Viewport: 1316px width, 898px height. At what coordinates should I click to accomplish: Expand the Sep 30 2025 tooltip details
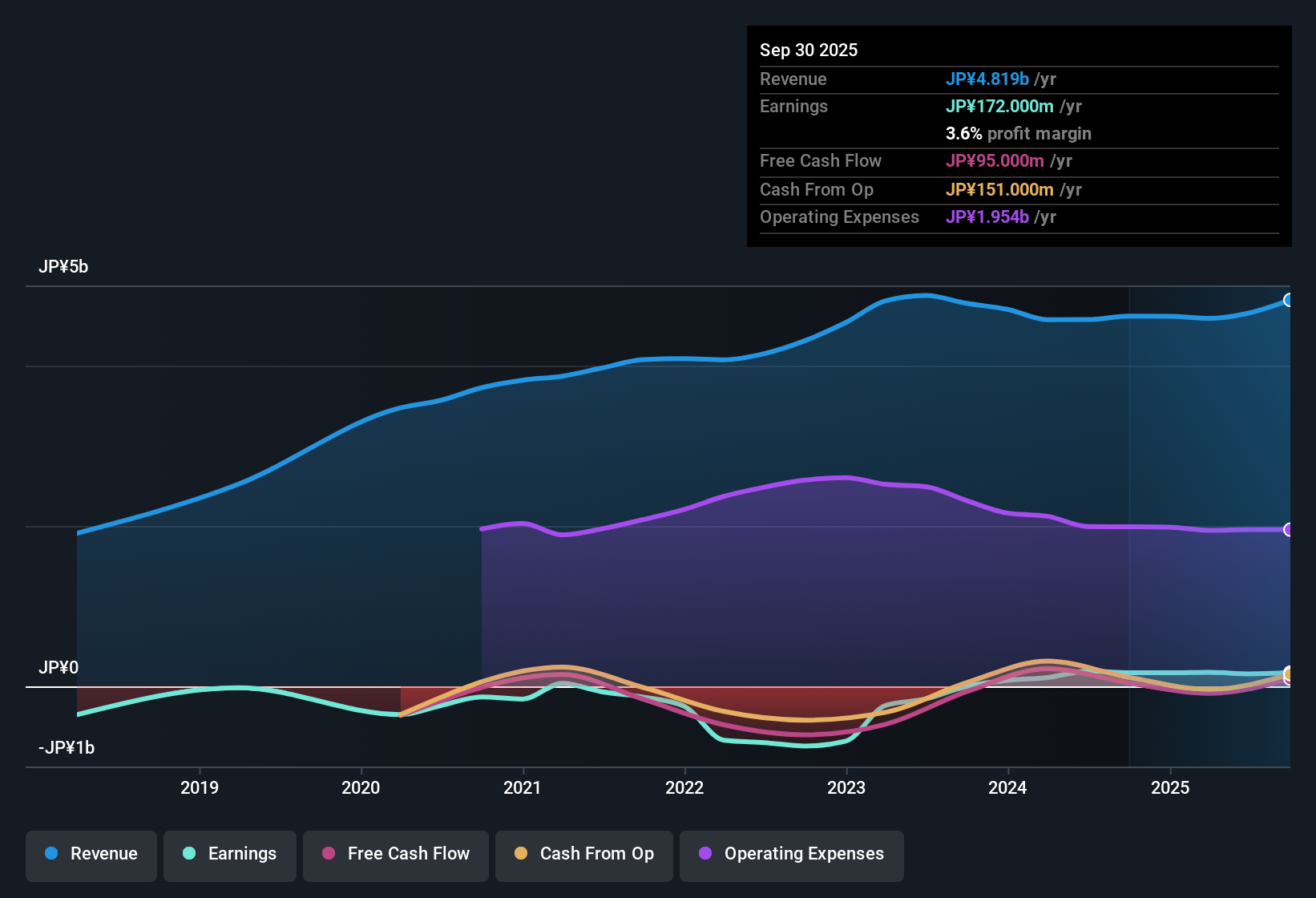click(x=809, y=50)
